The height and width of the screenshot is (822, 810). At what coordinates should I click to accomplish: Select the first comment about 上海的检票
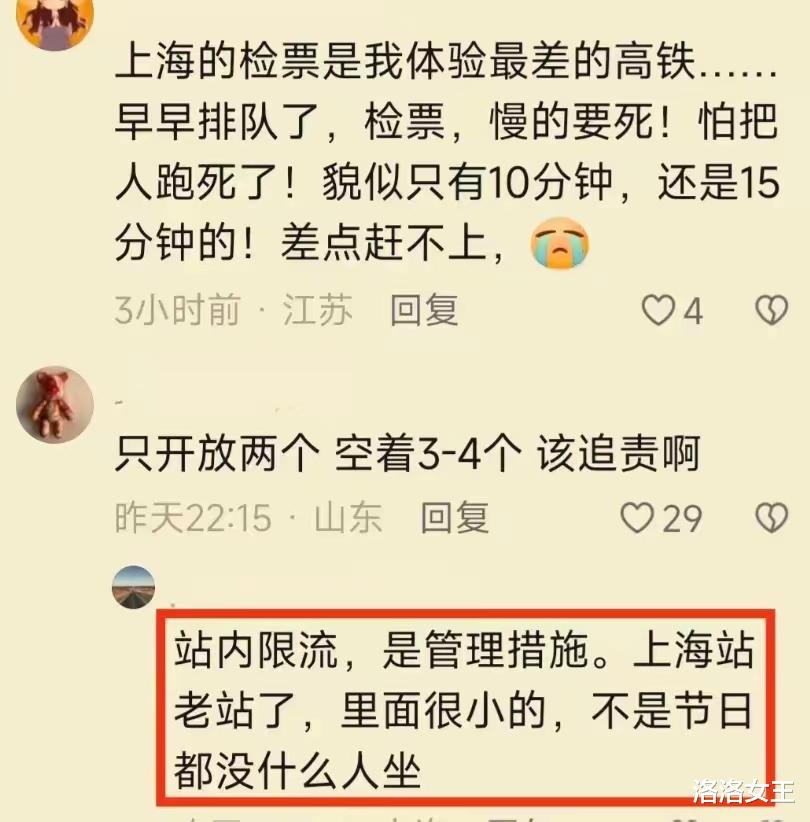tap(447, 153)
